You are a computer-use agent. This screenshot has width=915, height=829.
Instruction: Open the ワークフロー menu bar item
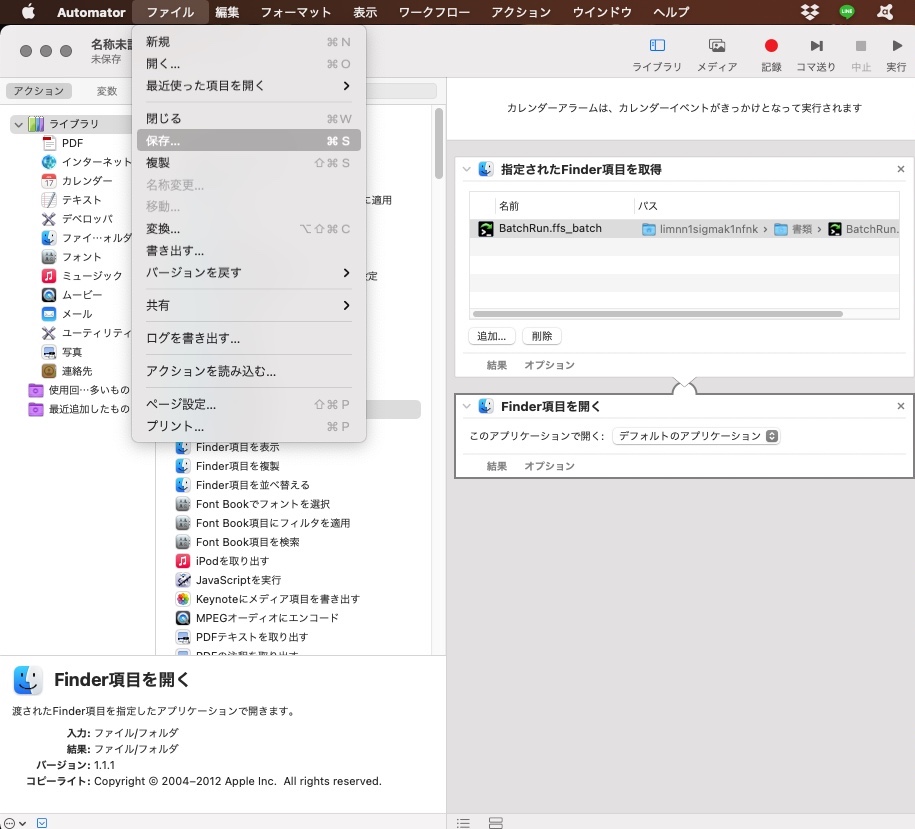434,12
